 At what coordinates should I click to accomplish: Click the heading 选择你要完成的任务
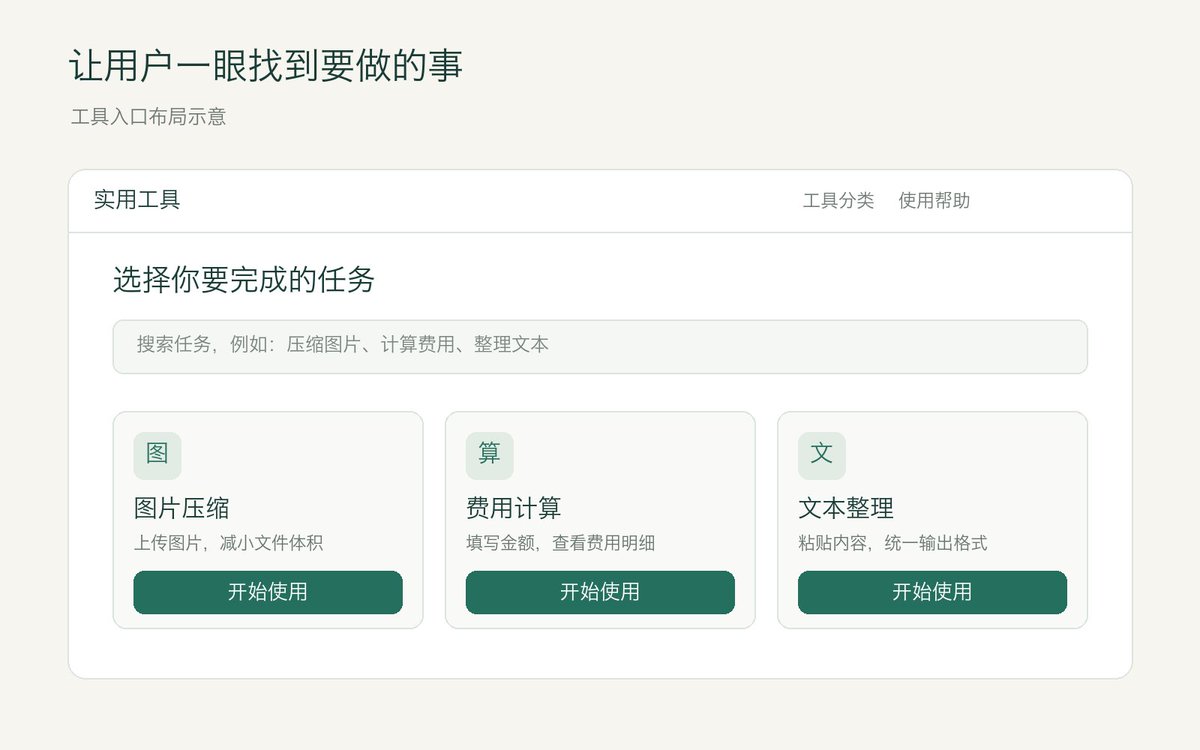244,280
